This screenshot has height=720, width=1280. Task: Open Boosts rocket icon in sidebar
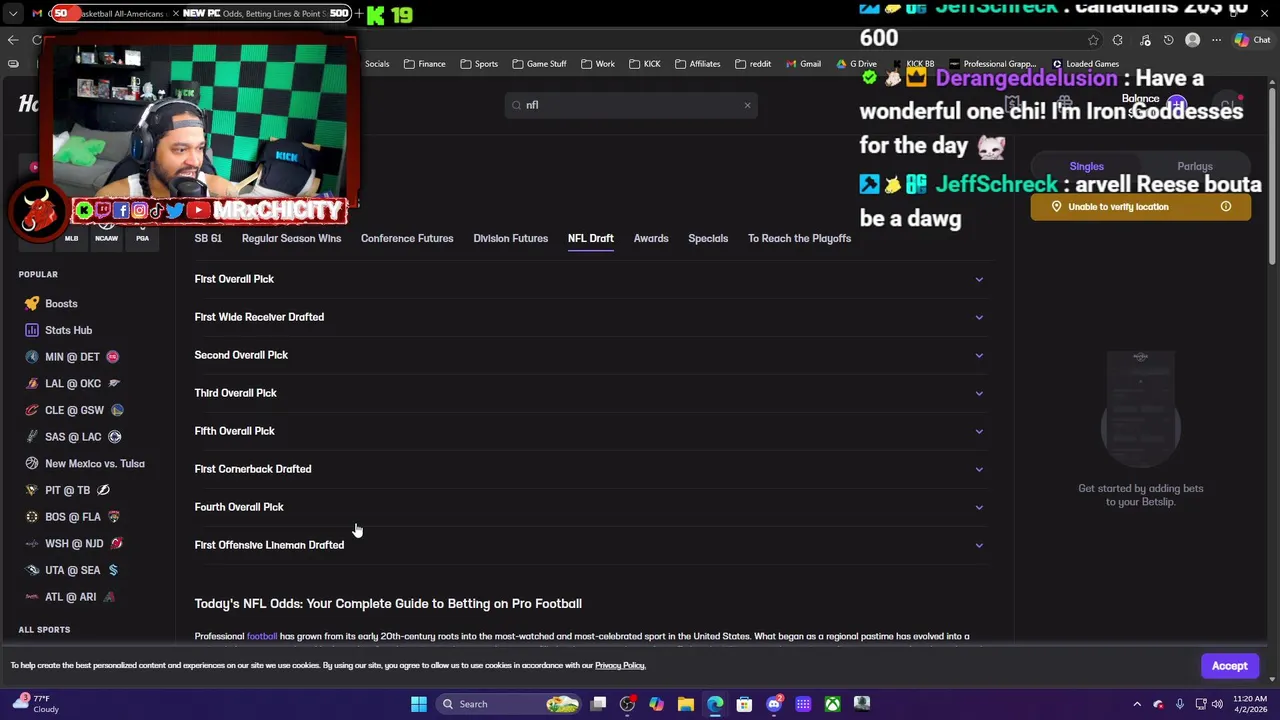point(32,303)
